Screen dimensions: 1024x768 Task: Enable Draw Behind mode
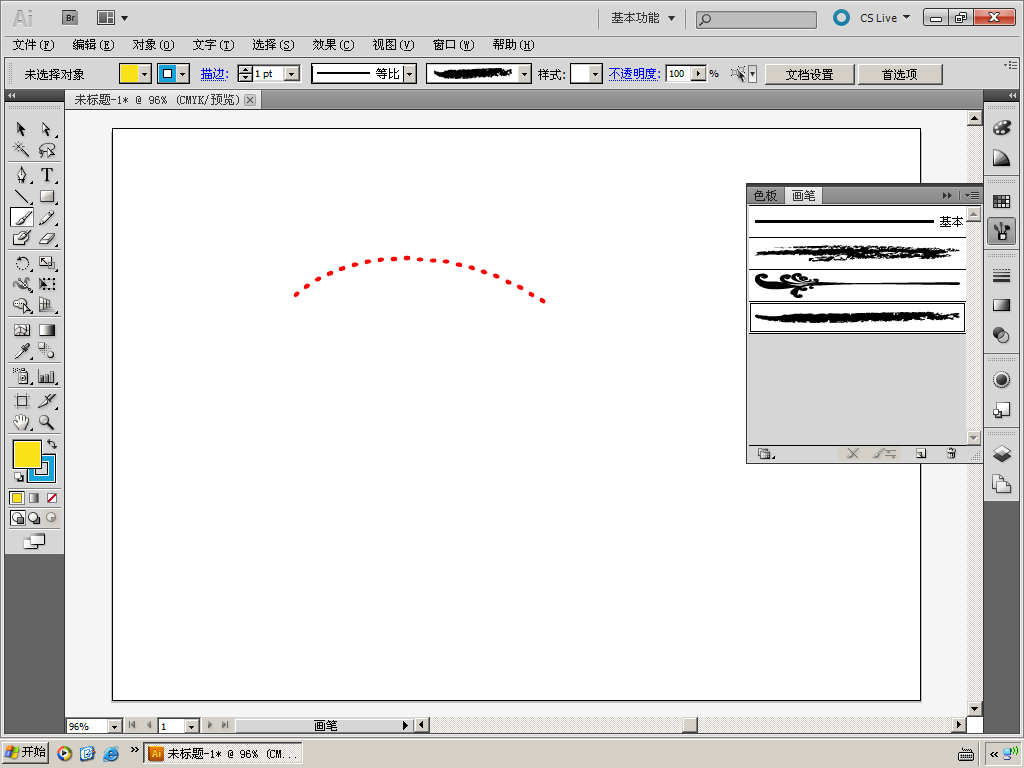click(34, 518)
